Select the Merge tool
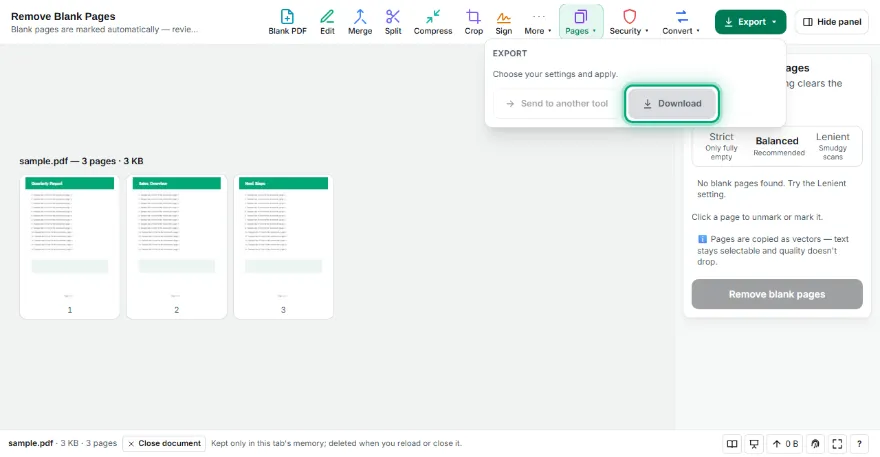This screenshot has height=457, width=880. click(360, 22)
